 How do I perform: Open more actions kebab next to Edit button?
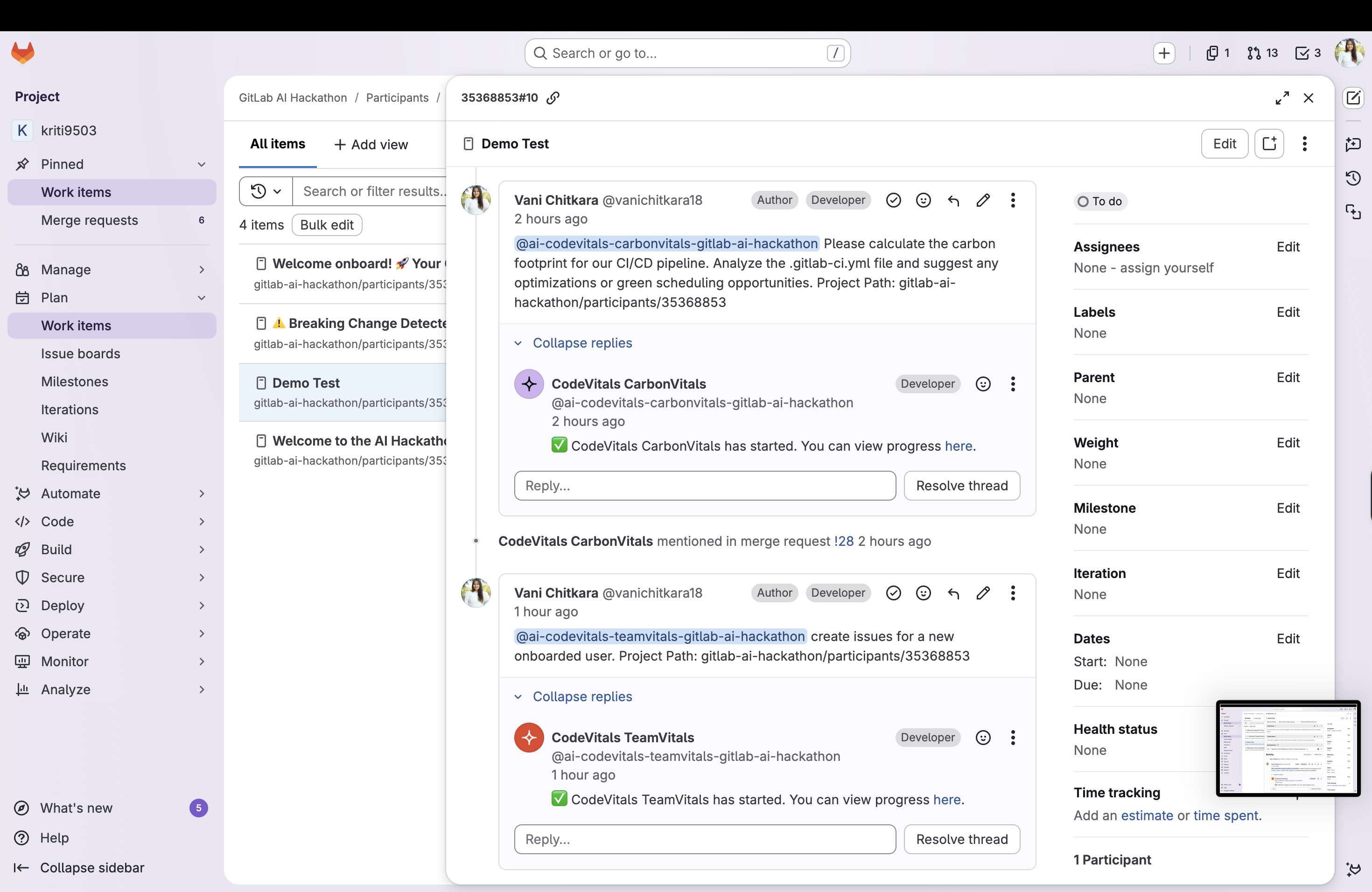tap(1304, 144)
